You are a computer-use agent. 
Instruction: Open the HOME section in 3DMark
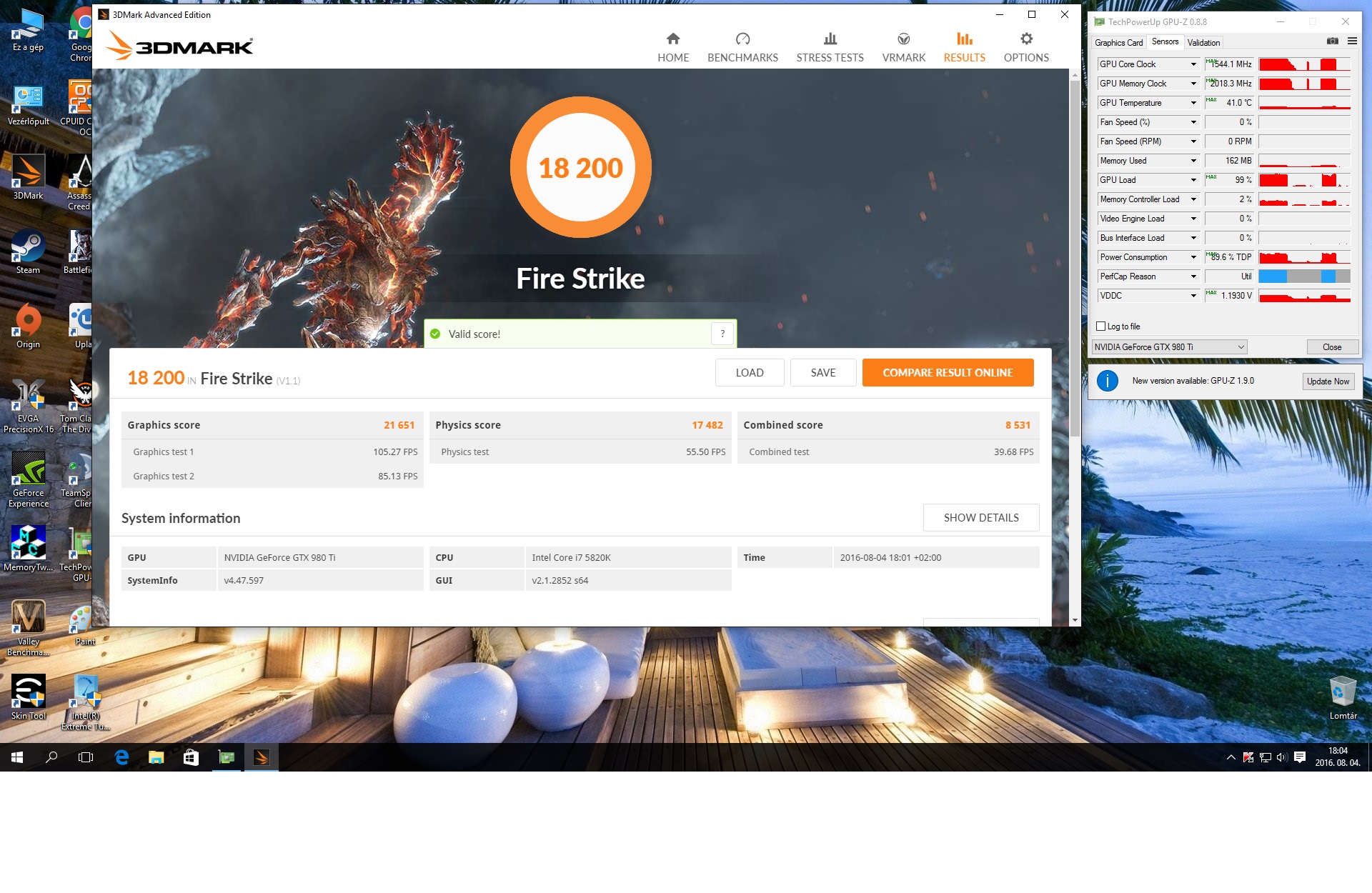(673, 47)
